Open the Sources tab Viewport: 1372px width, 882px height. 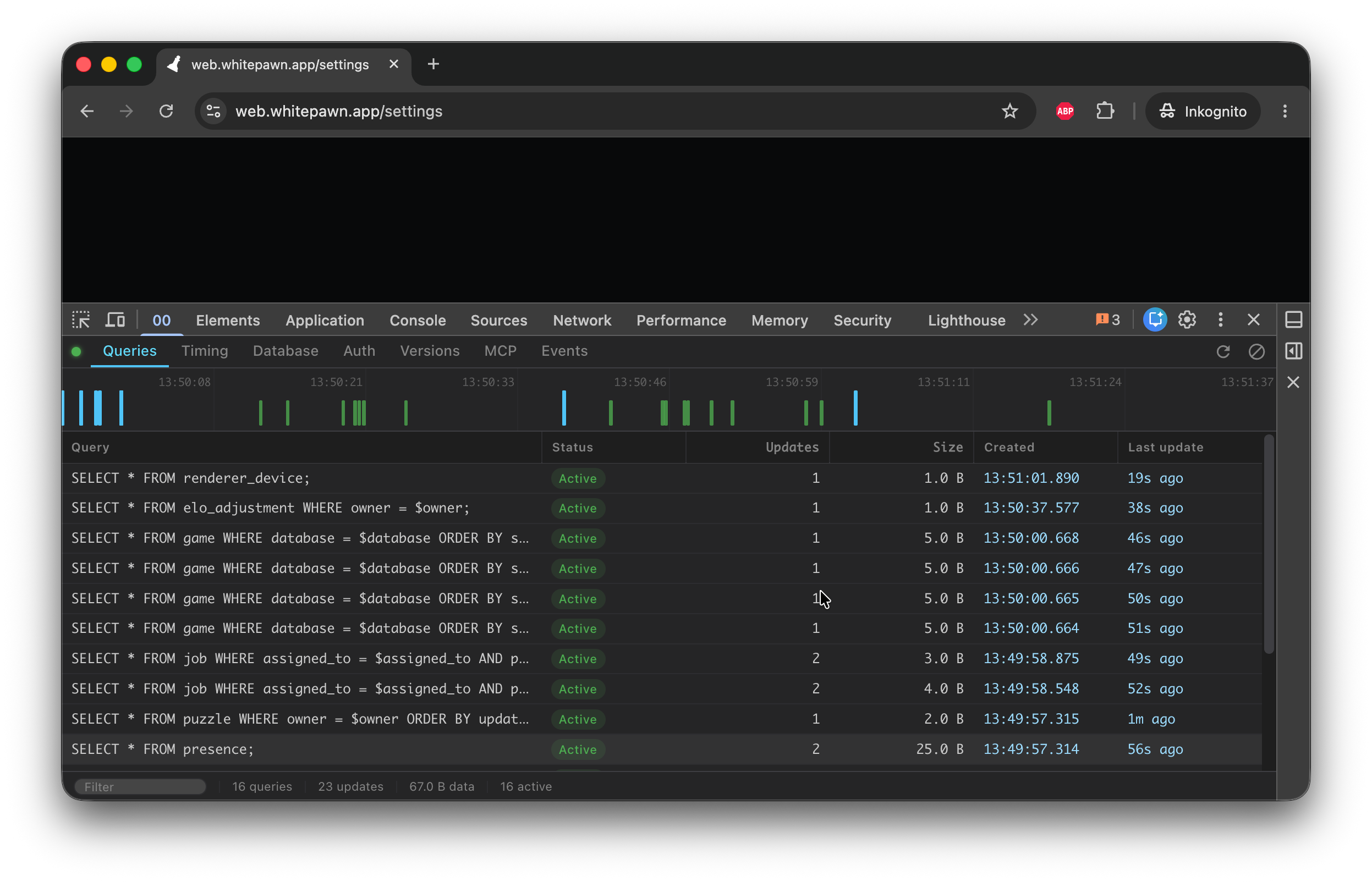pos(498,320)
